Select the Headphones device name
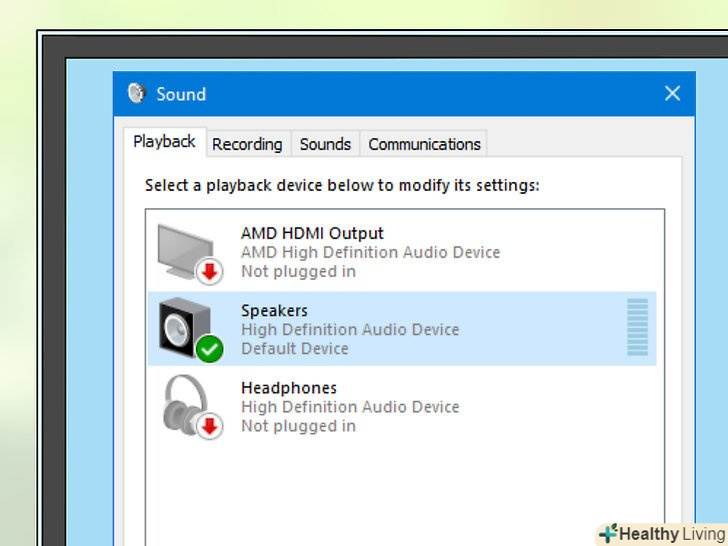Viewport: 728px width, 546px height. point(289,388)
